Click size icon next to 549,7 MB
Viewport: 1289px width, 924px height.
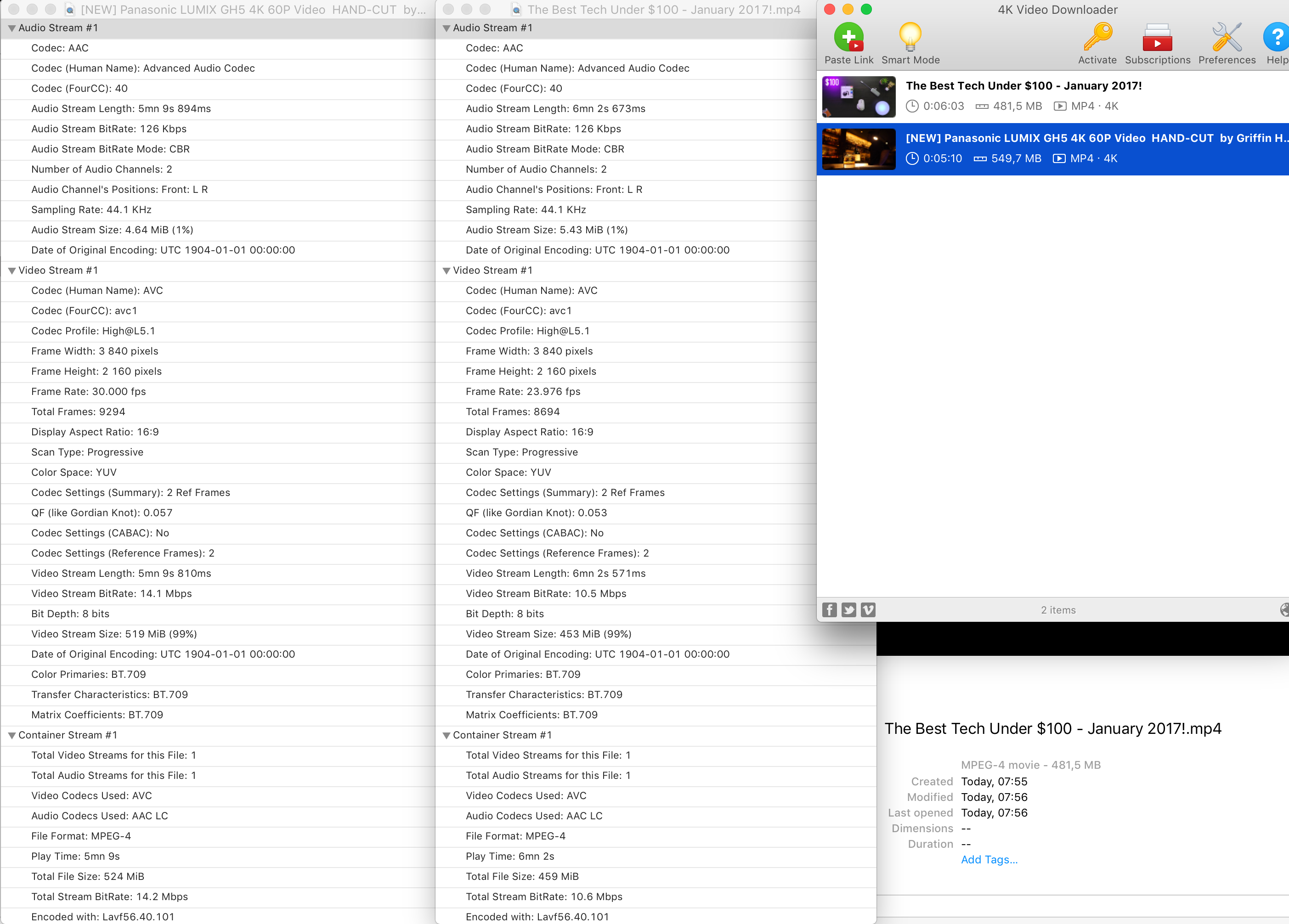point(980,158)
